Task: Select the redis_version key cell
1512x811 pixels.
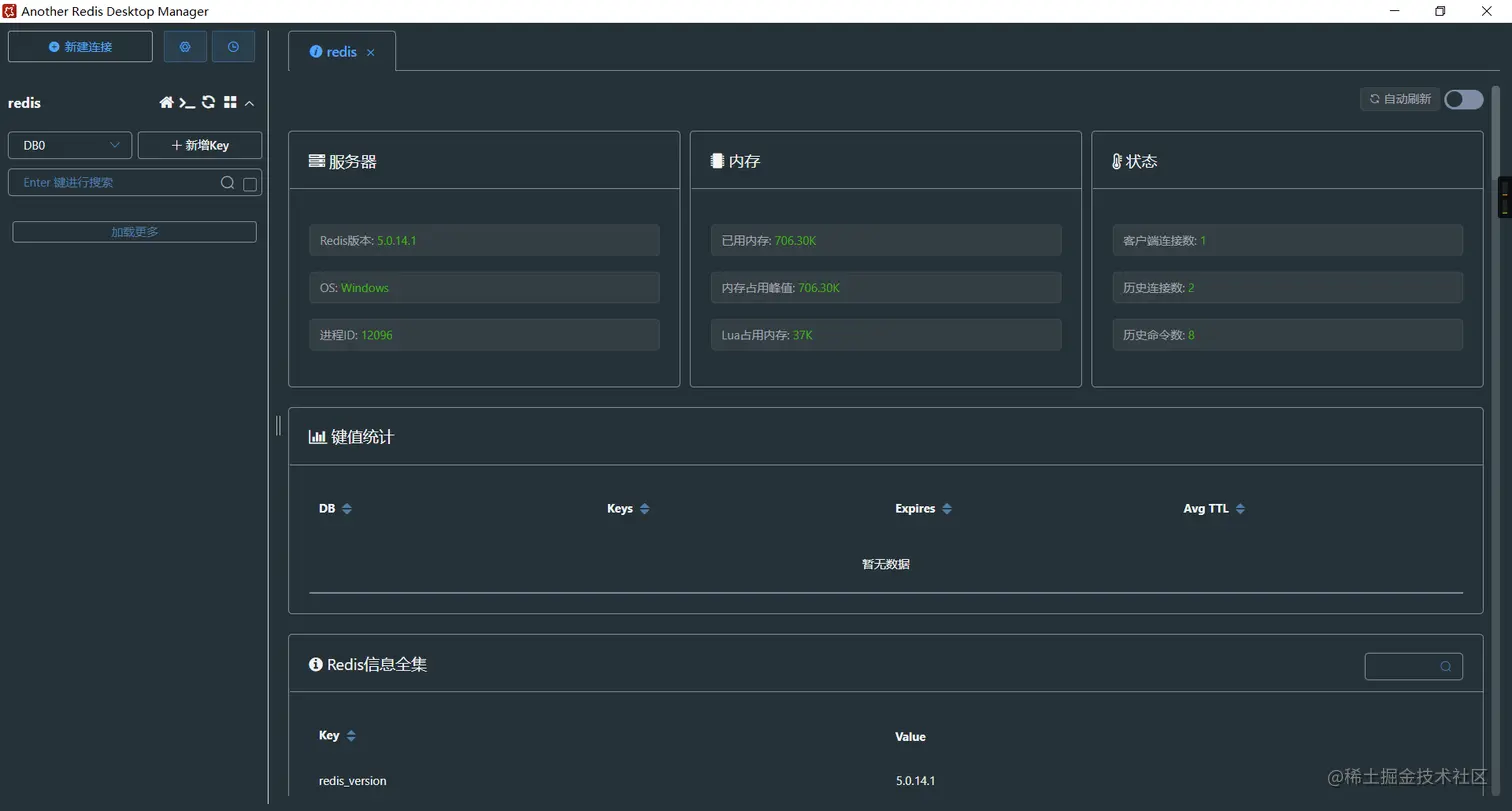Action: click(353, 781)
